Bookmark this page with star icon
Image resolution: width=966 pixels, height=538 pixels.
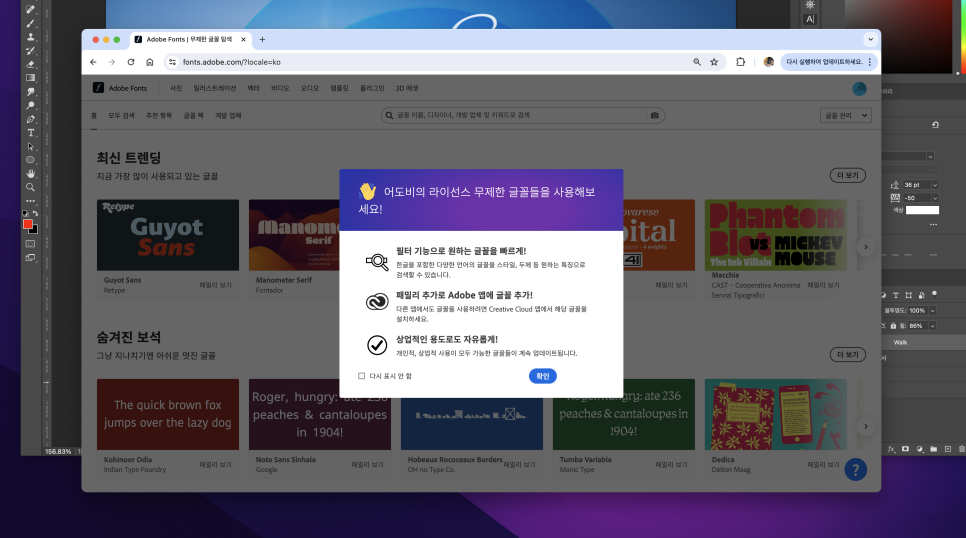tap(714, 62)
